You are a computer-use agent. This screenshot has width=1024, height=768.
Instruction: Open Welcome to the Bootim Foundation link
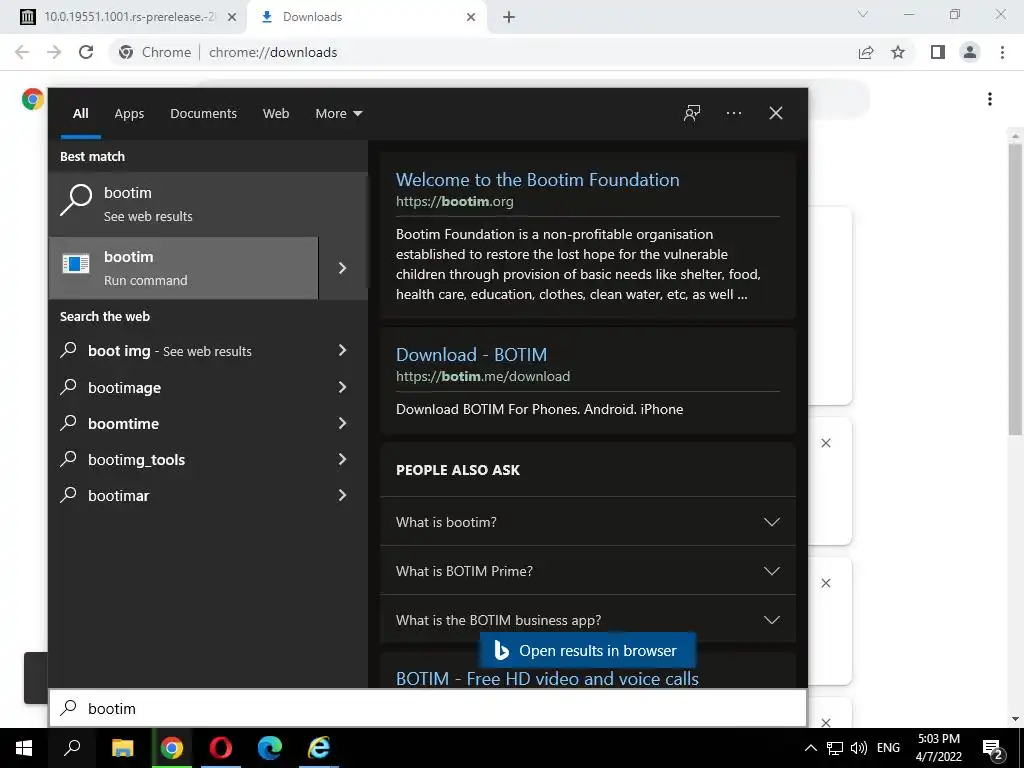click(537, 180)
